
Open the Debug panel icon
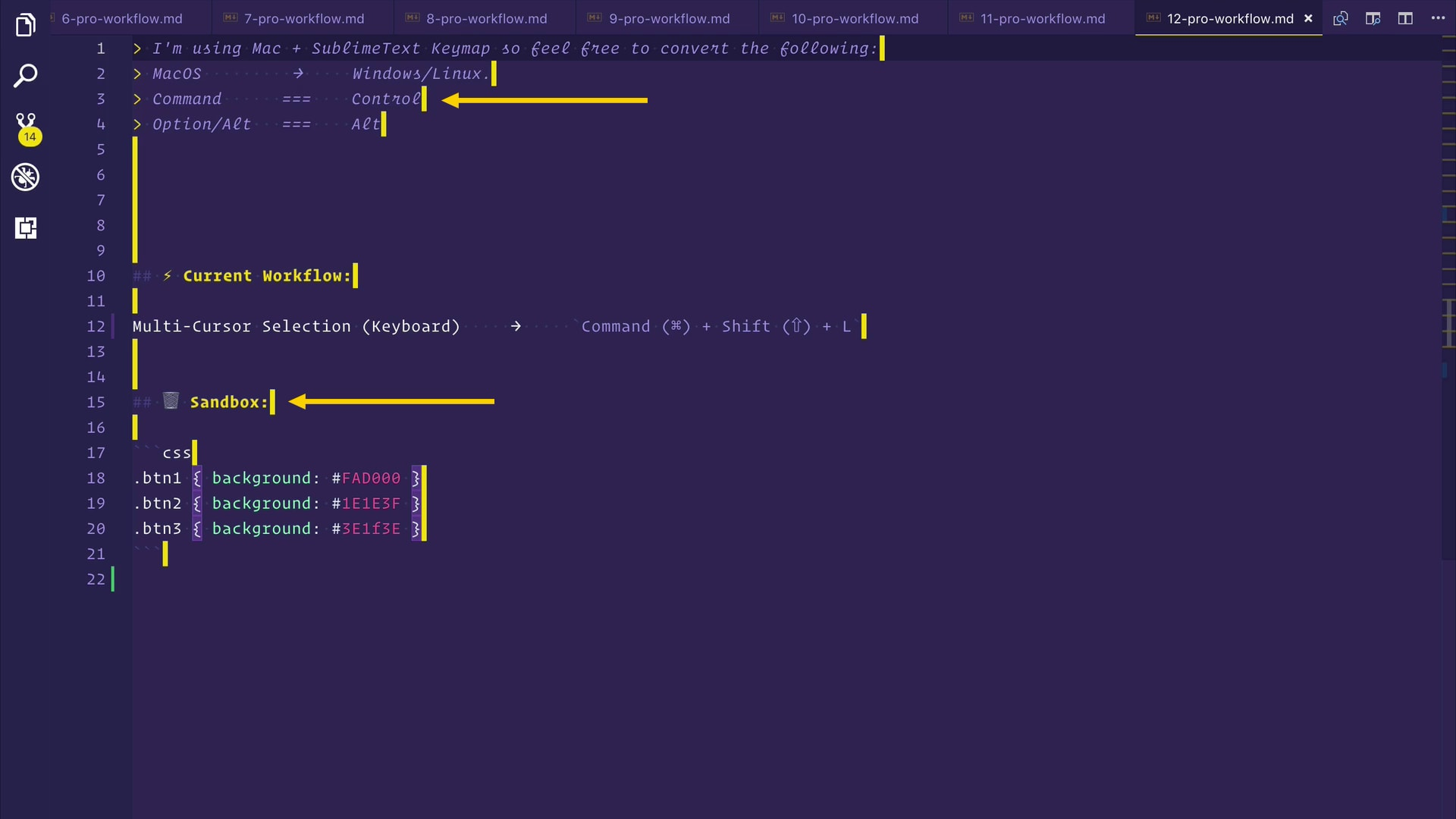pyautogui.click(x=26, y=177)
